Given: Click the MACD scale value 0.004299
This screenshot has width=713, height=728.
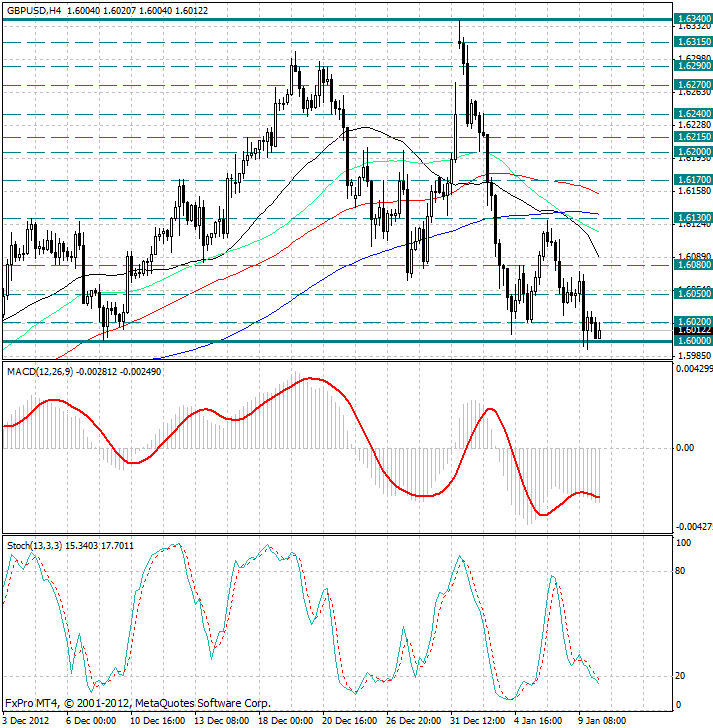Looking at the screenshot, I should (x=694, y=369).
